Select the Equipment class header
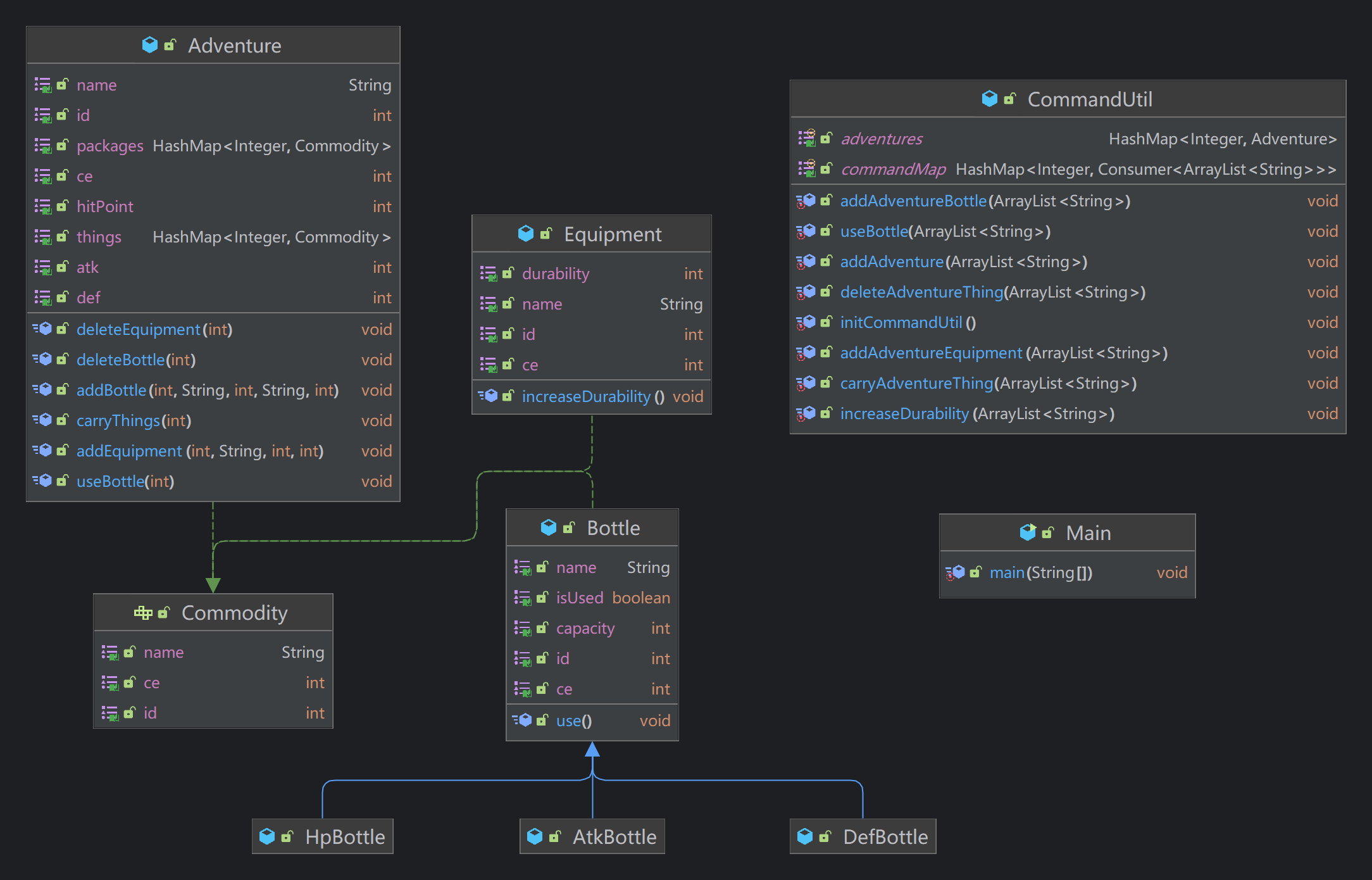Viewport: 1372px width, 880px height. pos(612,234)
